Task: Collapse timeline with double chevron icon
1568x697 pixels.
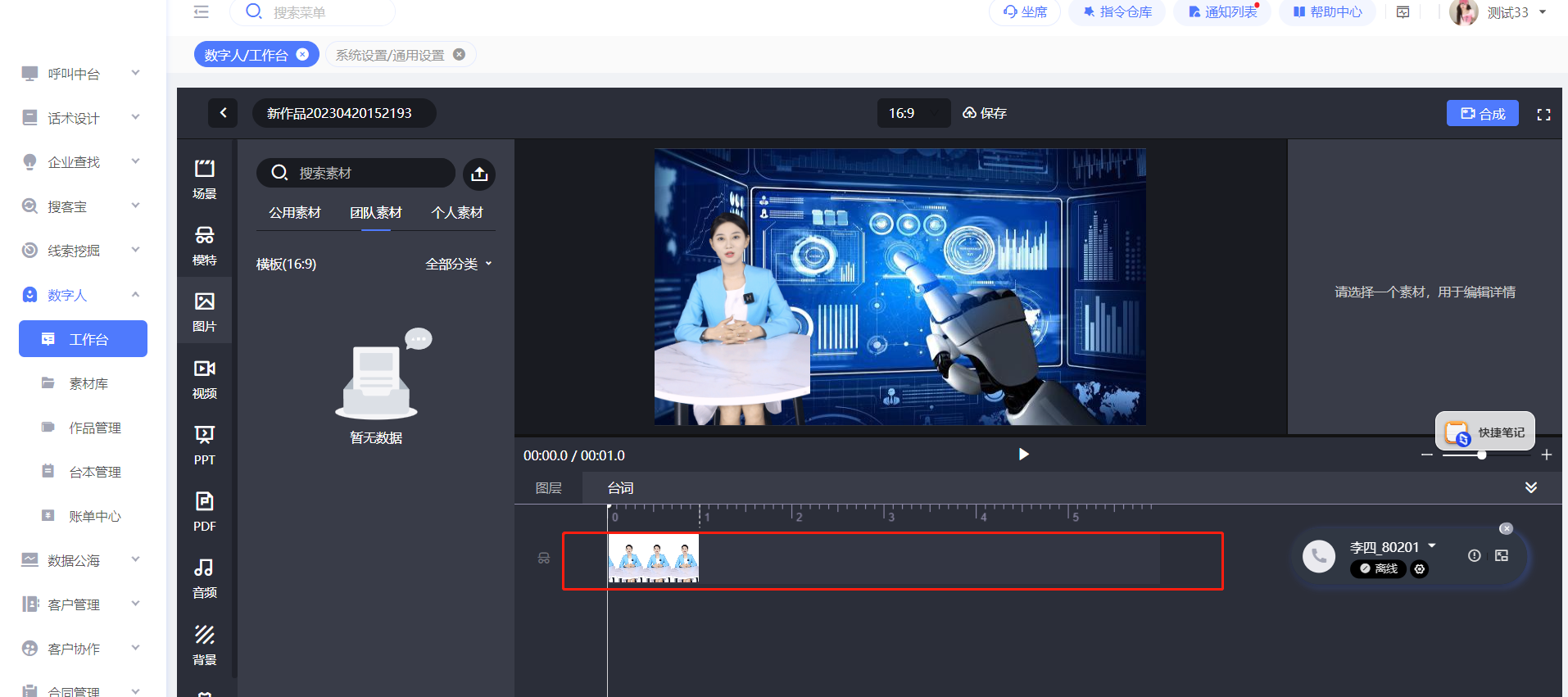Action: (x=1531, y=487)
